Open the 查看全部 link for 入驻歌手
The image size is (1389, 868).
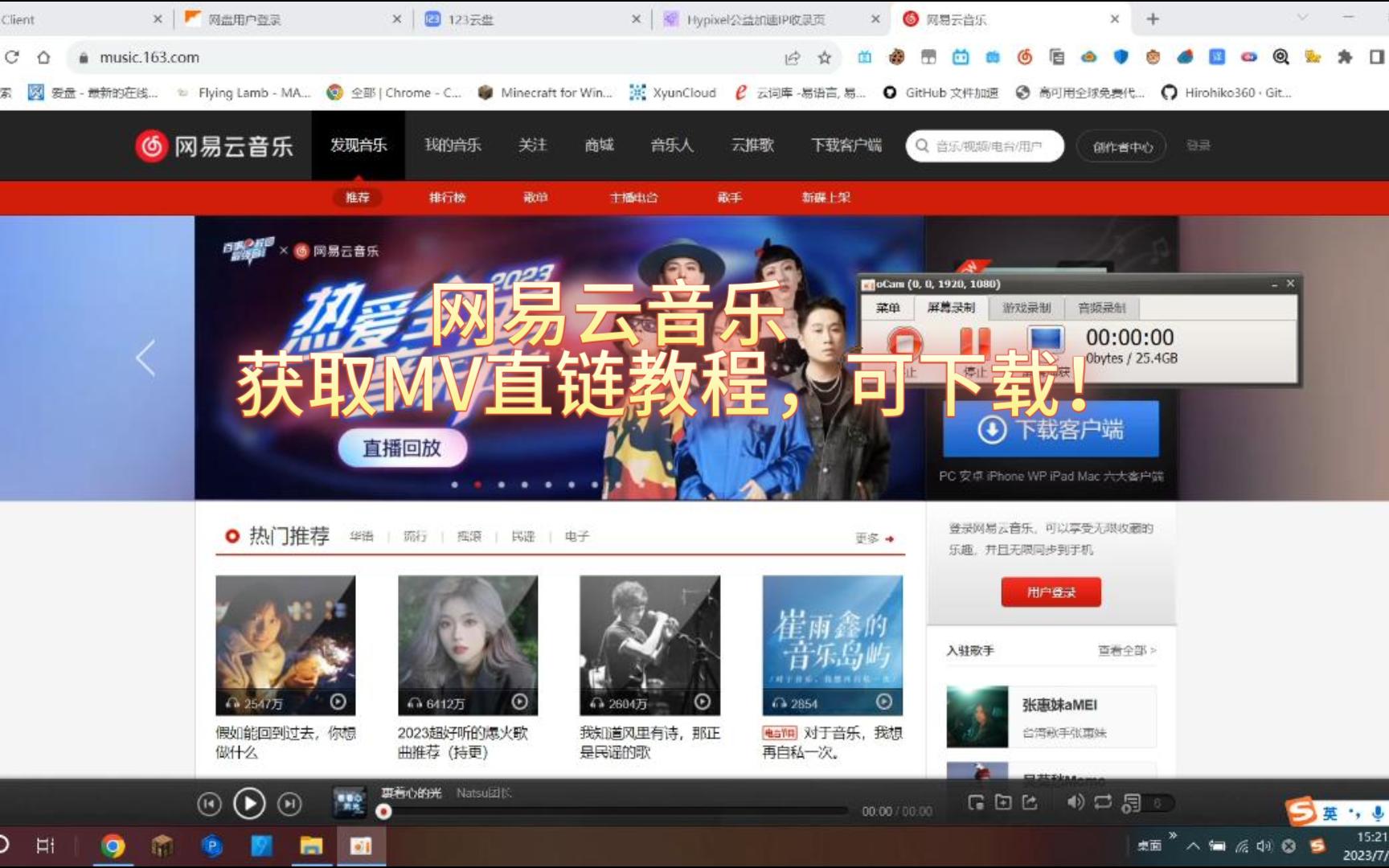pyautogui.click(x=1127, y=650)
